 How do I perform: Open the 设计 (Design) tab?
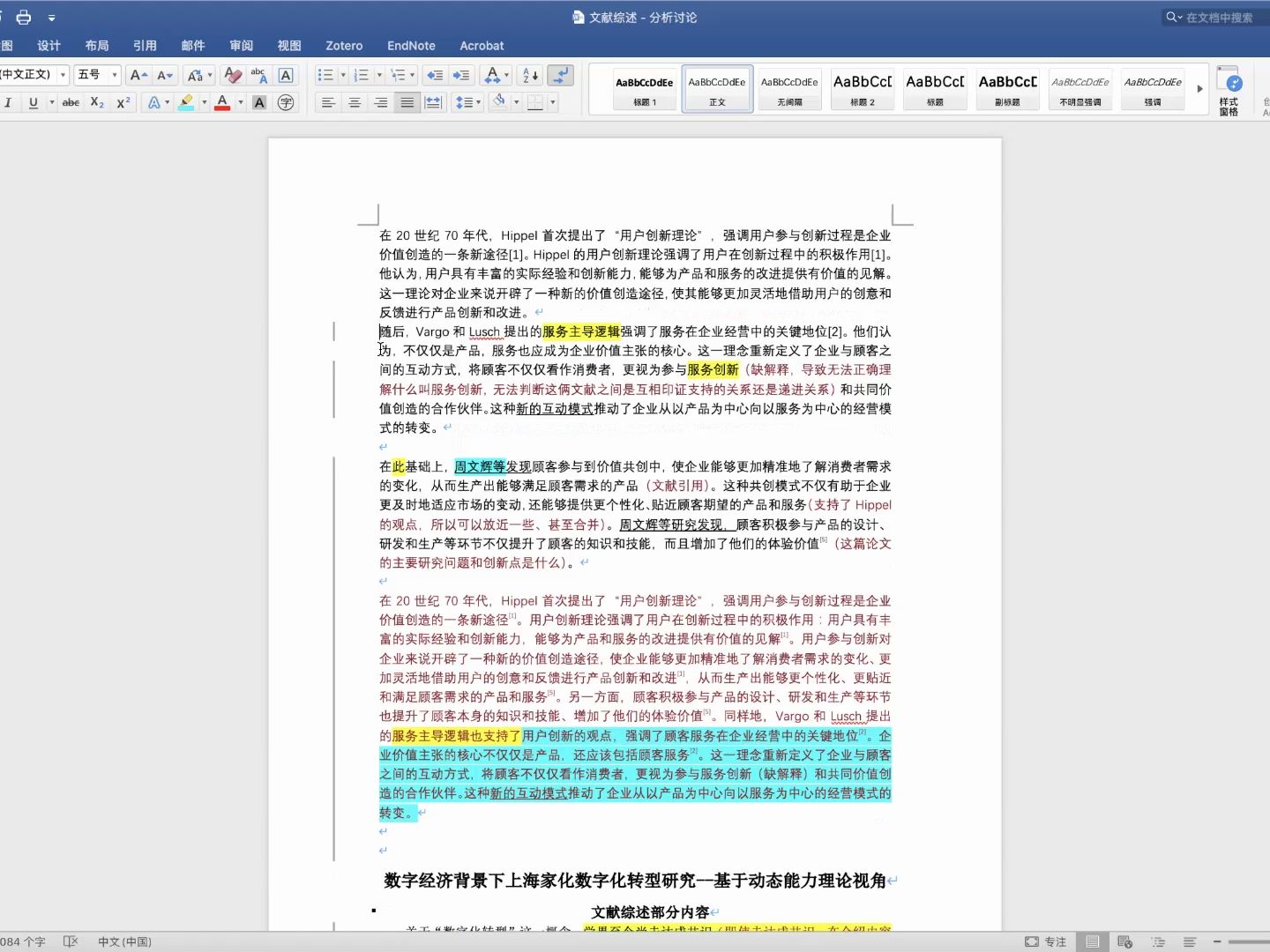(49, 46)
